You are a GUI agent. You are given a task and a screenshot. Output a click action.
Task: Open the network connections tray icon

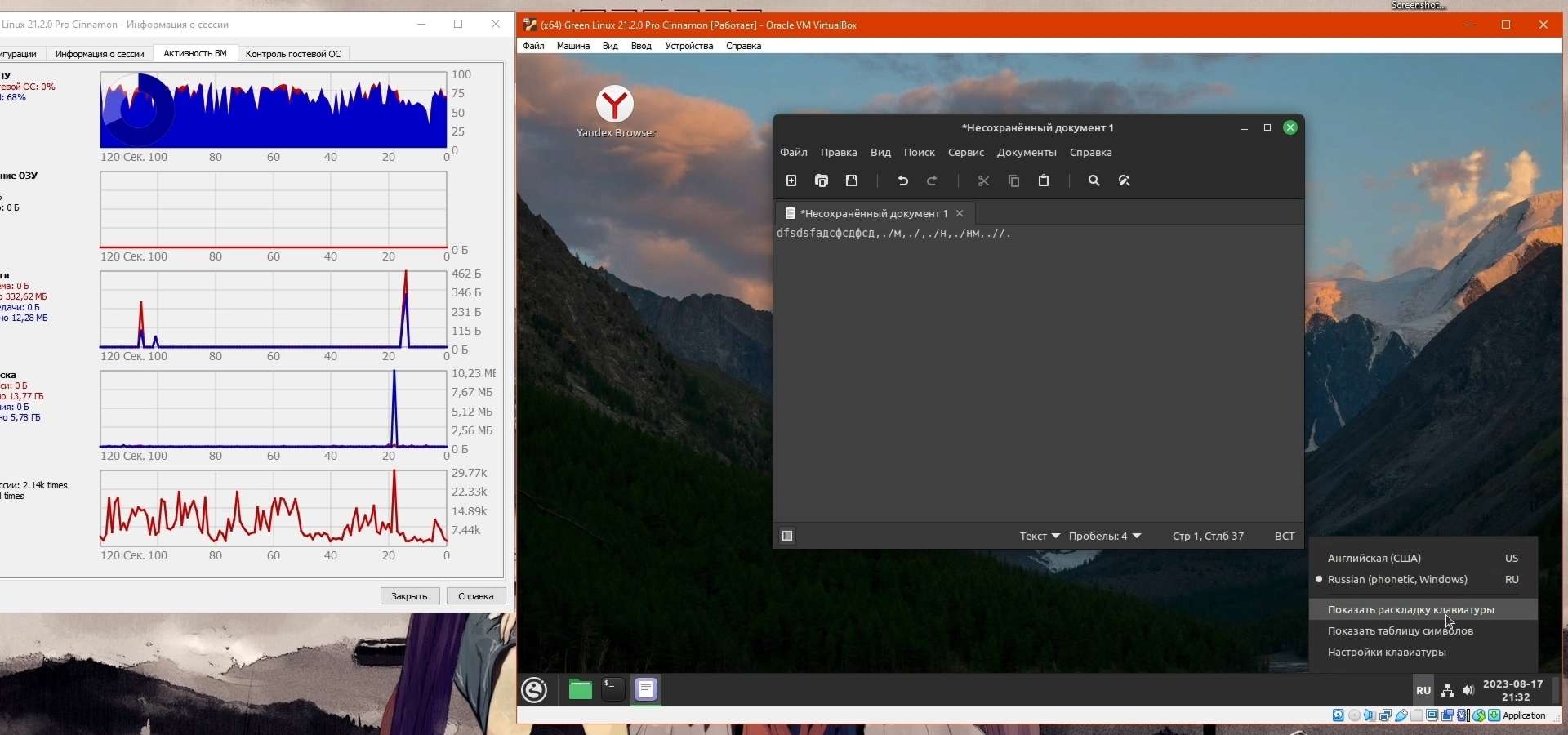1448,691
